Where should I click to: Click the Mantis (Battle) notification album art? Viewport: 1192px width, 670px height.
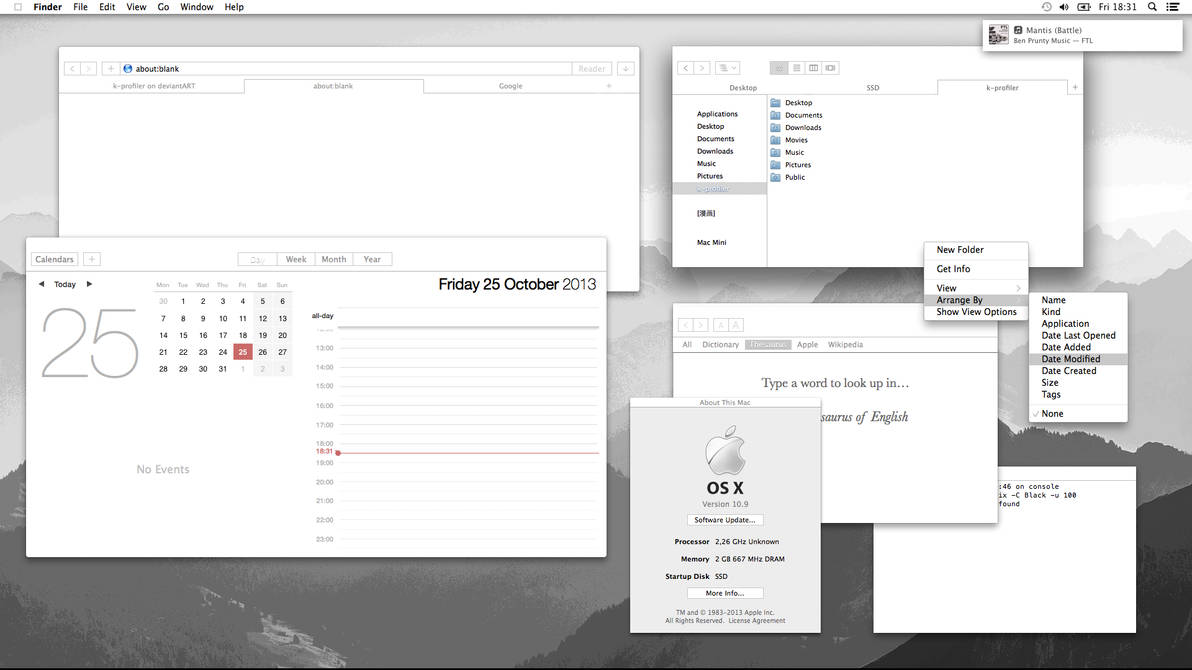[x=998, y=34]
